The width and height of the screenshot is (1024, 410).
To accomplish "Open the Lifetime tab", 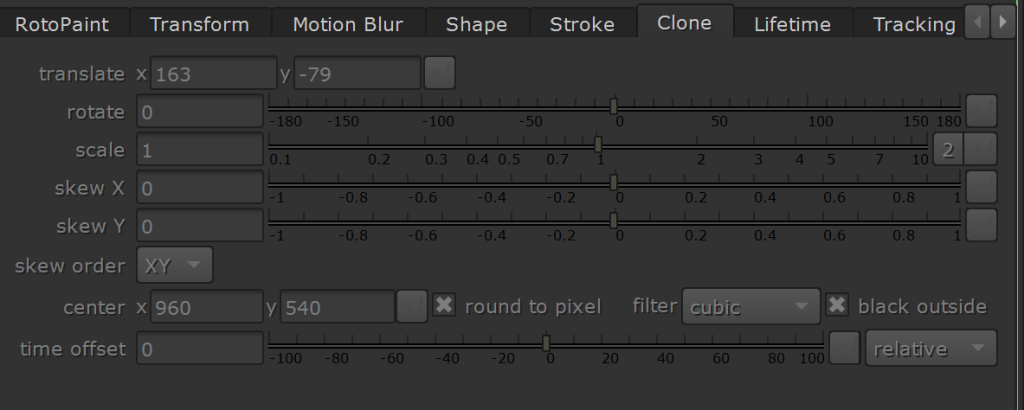I will click(x=793, y=24).
